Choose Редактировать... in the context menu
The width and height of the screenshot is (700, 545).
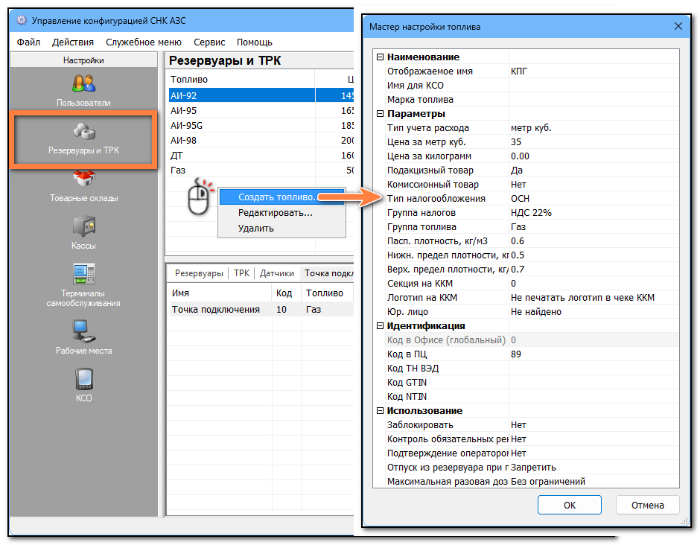[275, 212]
